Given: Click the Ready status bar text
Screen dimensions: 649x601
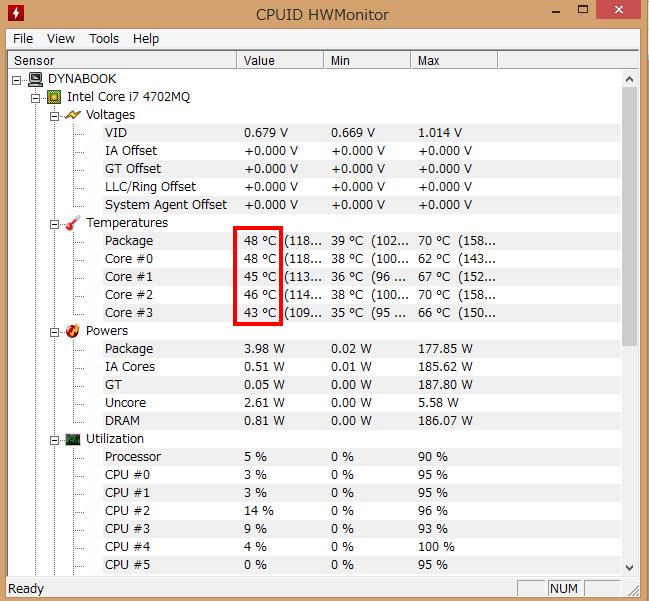Looking at the screenshot, I should [26, 589].
